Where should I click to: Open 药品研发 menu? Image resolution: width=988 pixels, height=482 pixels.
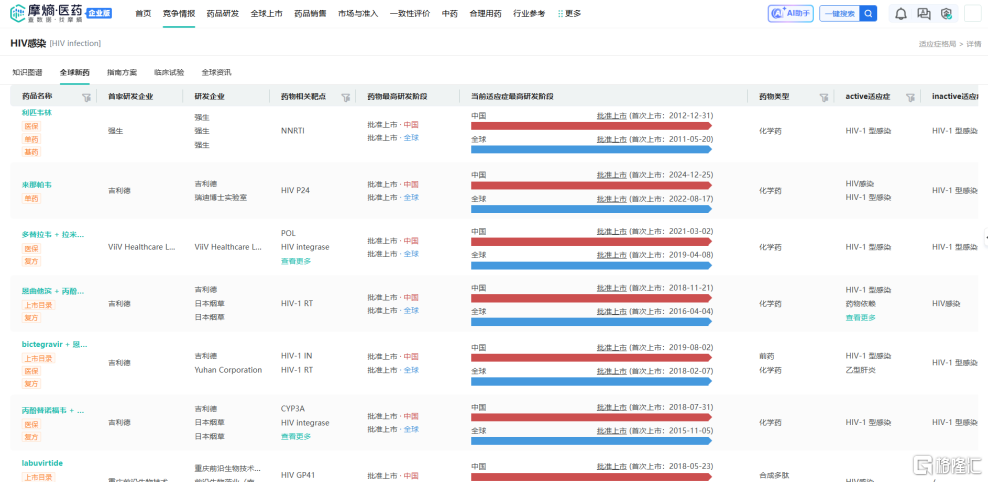(222, 13)
